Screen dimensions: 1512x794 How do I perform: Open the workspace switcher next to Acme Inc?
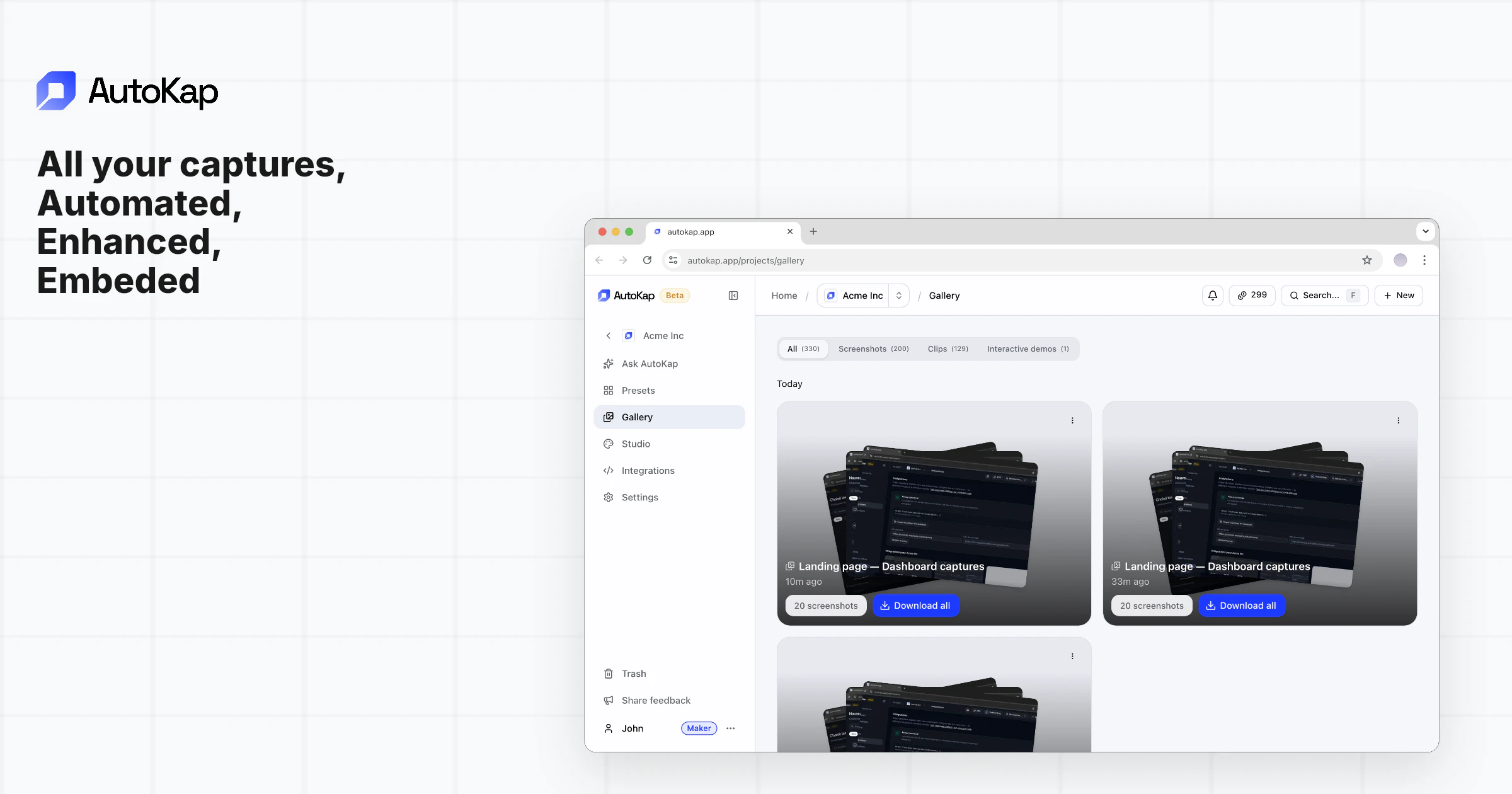[899, 295]
